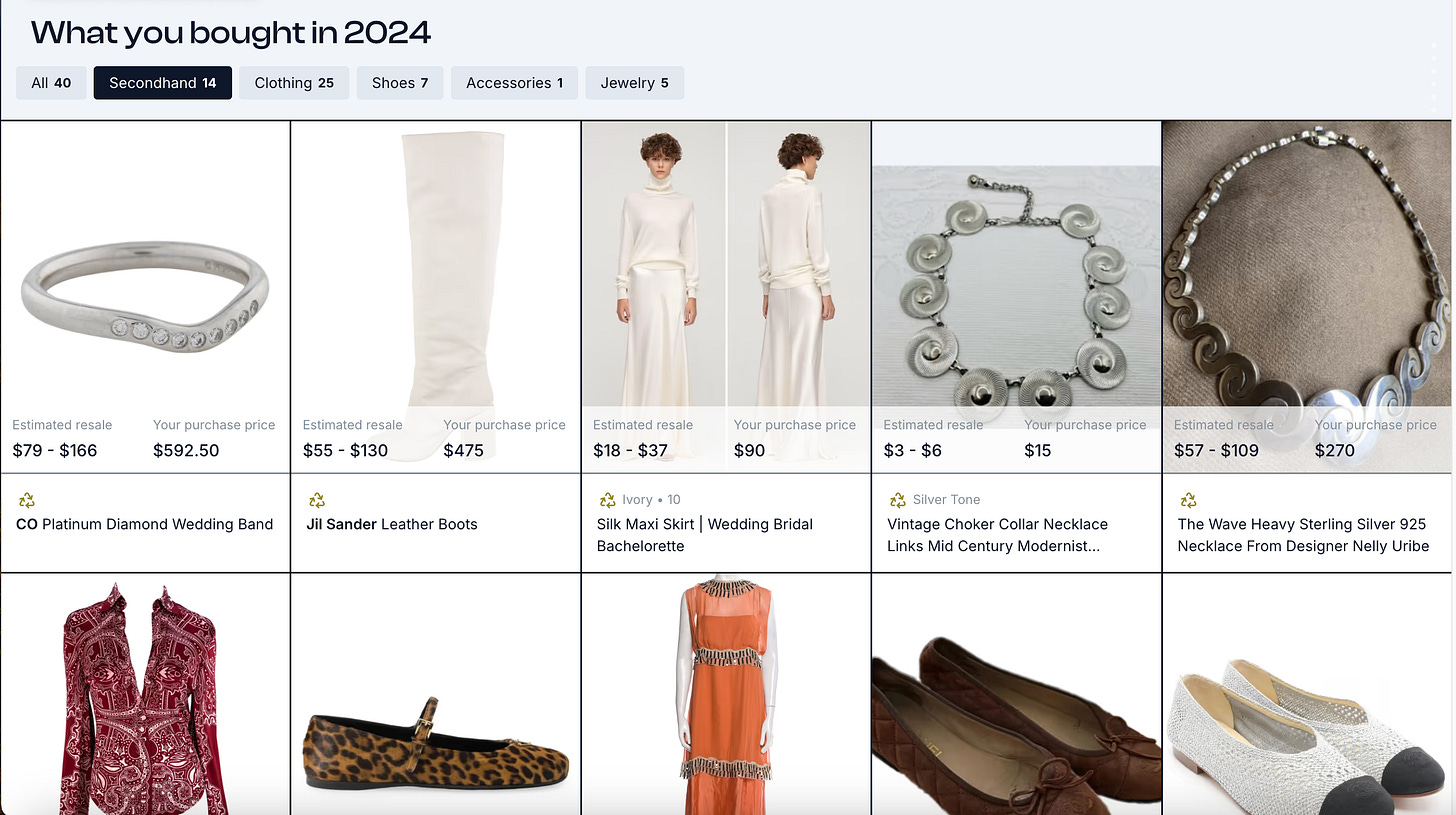Screen dimensions: 1456x815
Task: Click the recycle icon on the Nelly Uribe necklace card
Action: [1188, 500]
